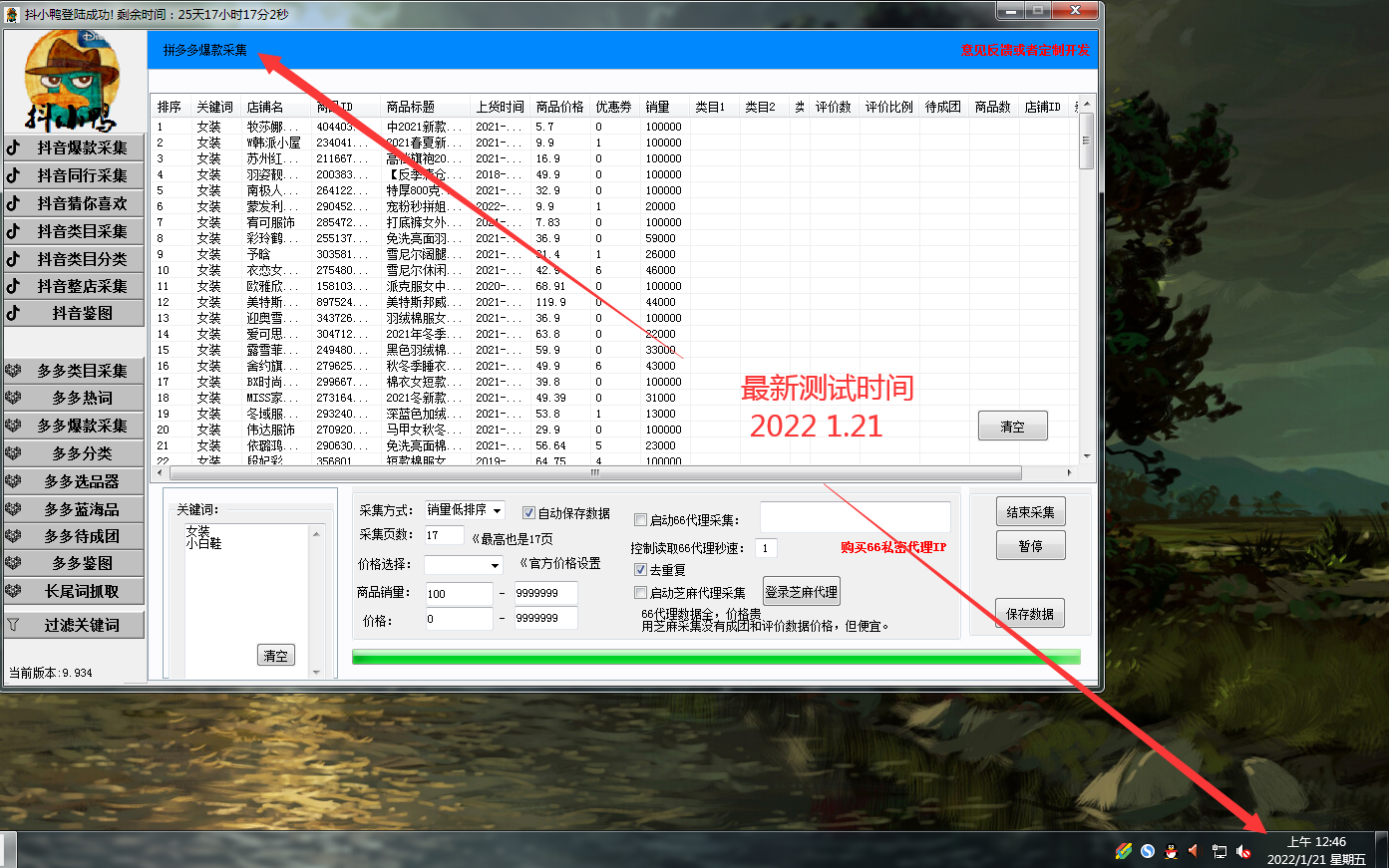
Task: Select the 抖音鉴图 sidebar entry
Action: [74, 313]
